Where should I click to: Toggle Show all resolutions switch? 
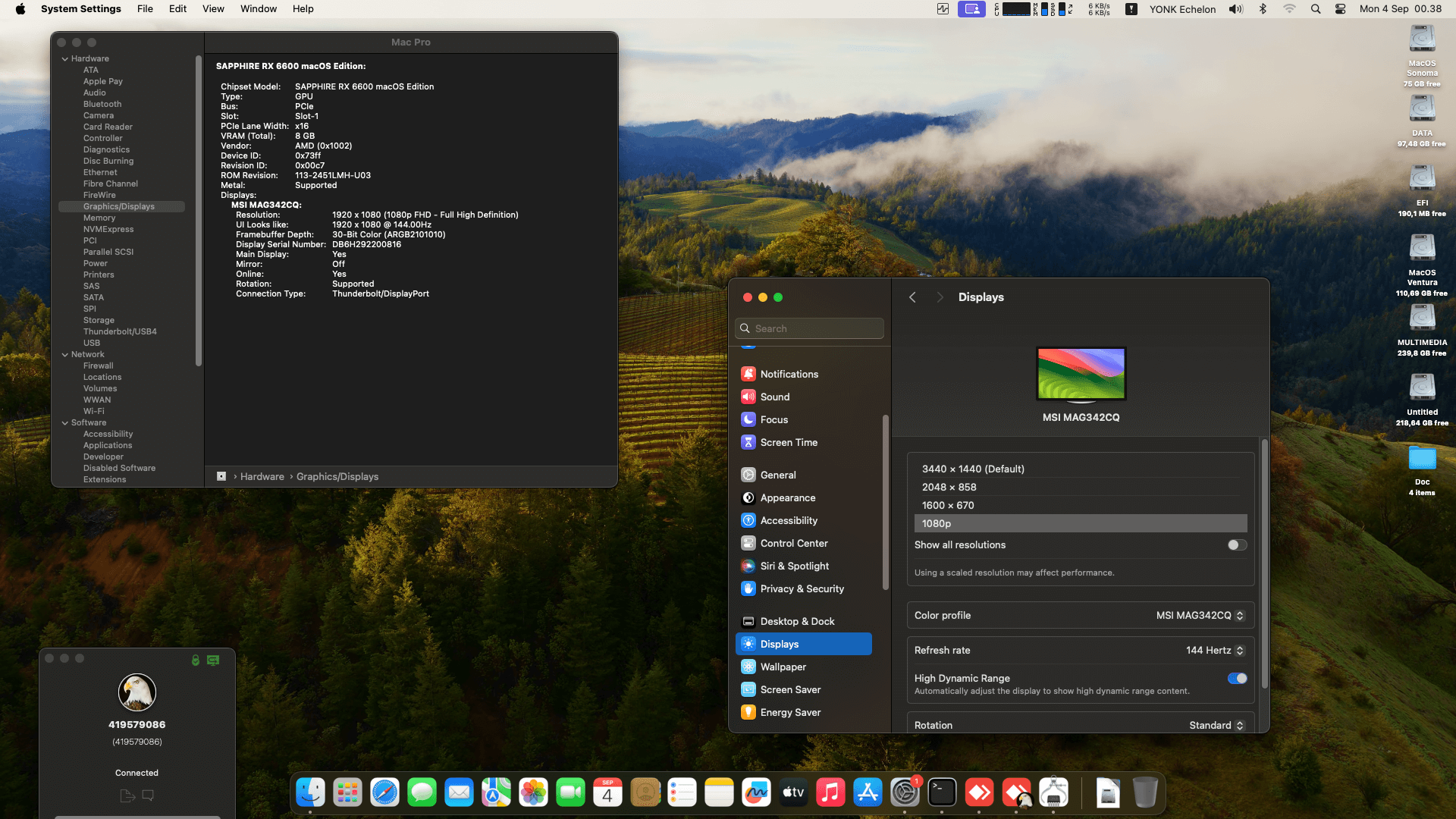(1237, 544)
